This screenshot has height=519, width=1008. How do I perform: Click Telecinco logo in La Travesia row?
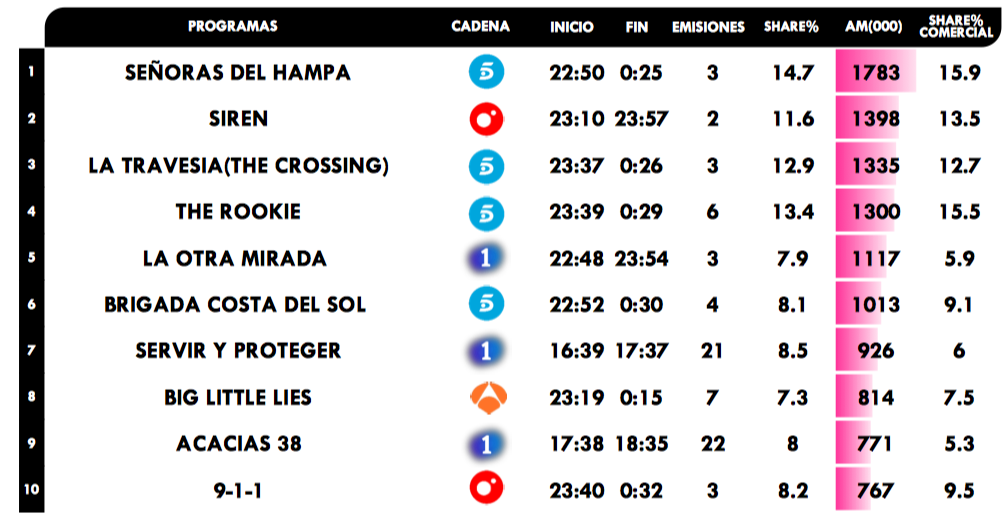[x=486, y=165]
